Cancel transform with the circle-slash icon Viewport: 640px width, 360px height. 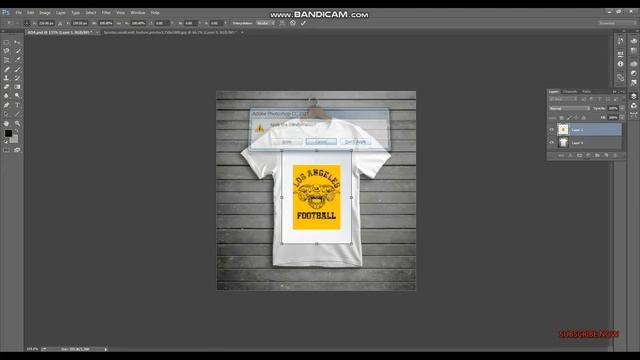[x=293, y=23]
